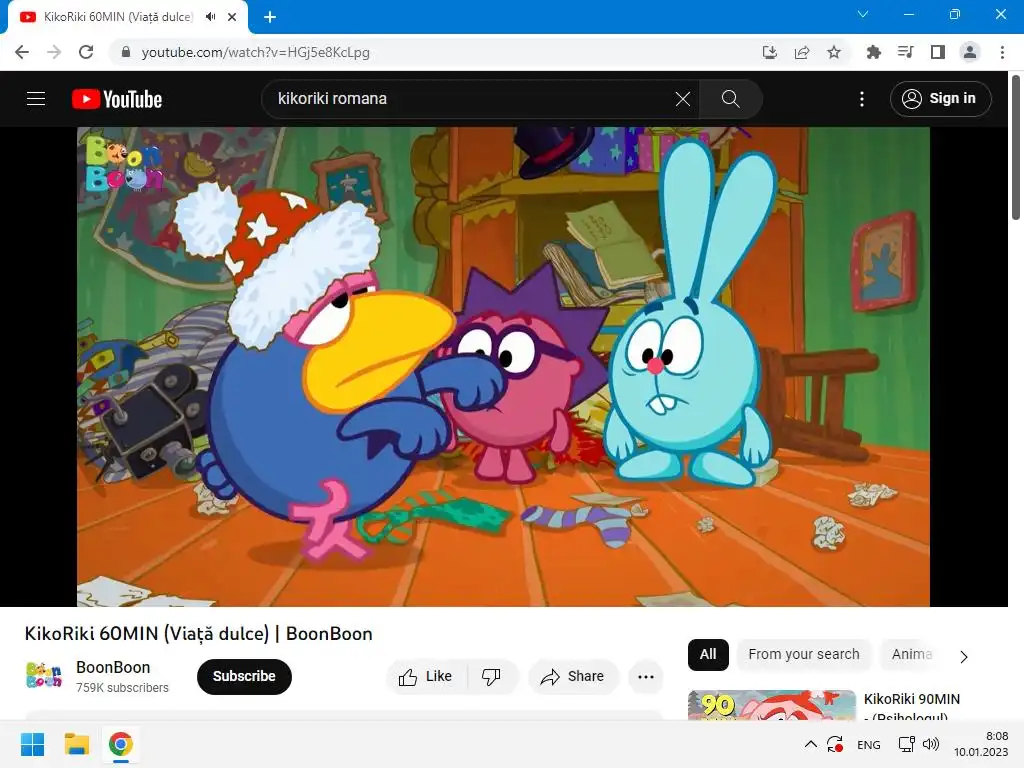Show more chips with right chevron

point(964,656)
